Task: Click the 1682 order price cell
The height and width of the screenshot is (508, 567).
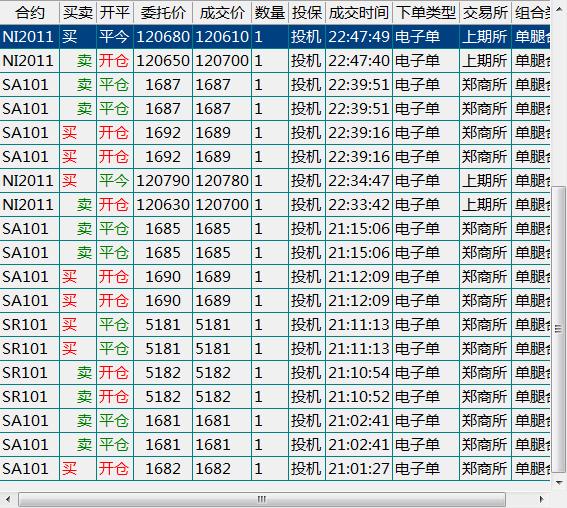Action: pos(163,469)
